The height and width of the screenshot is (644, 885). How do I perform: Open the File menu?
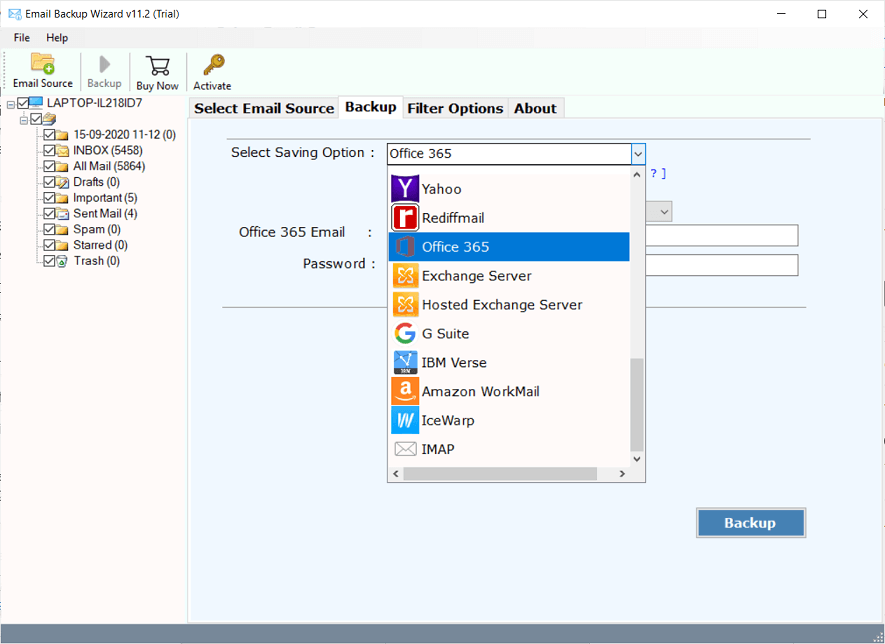point(21,37)
